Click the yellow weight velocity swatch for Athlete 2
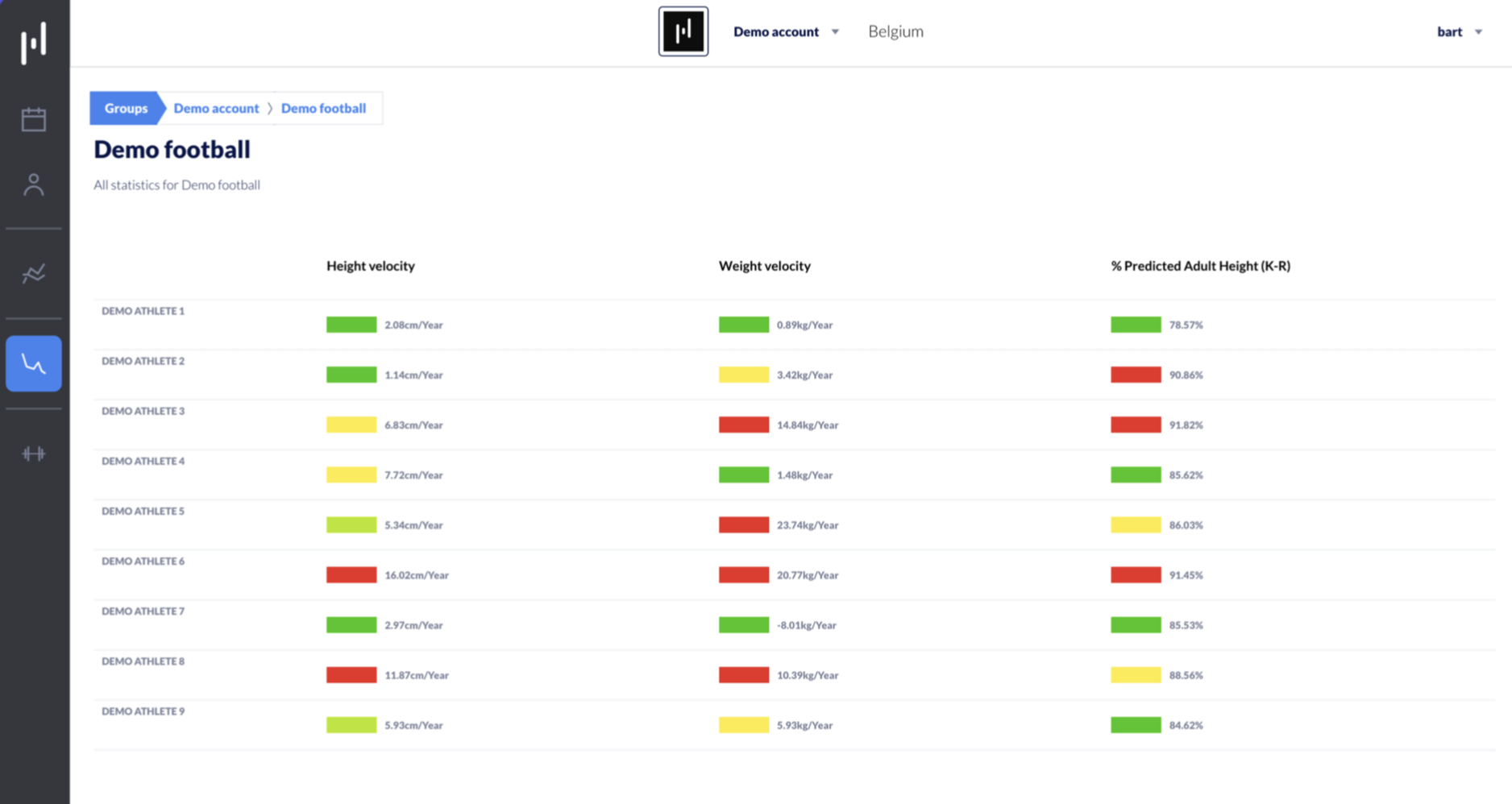 coord(744,375)
